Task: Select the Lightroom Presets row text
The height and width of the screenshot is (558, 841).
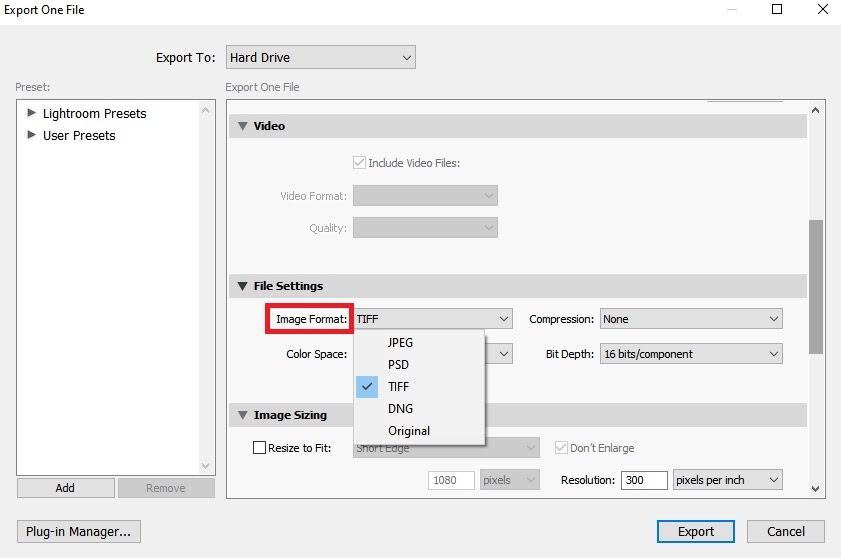Action: click(x=94, y=113)
